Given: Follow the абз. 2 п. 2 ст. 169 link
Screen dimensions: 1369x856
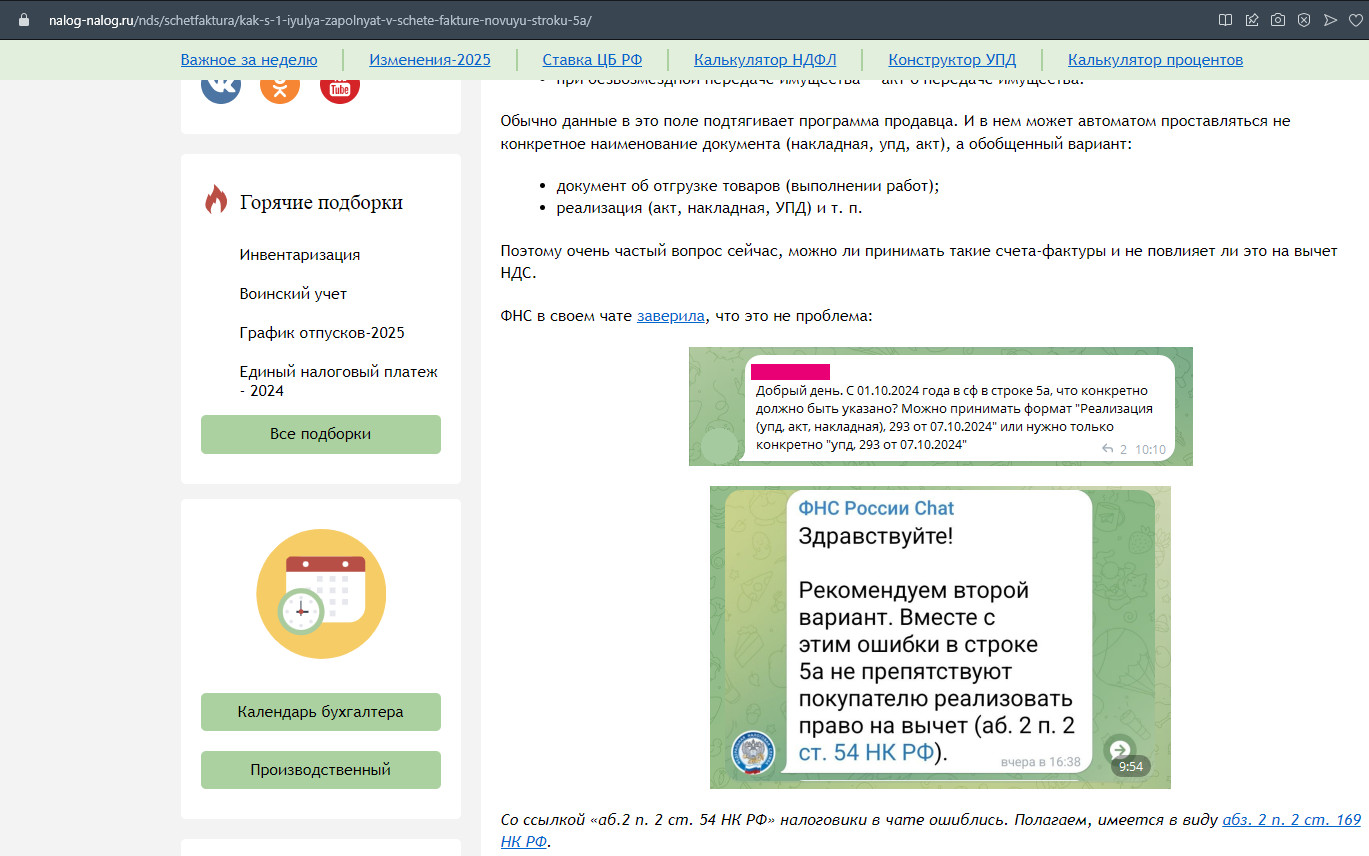Looking at the screenshot, I should 1291,820.
